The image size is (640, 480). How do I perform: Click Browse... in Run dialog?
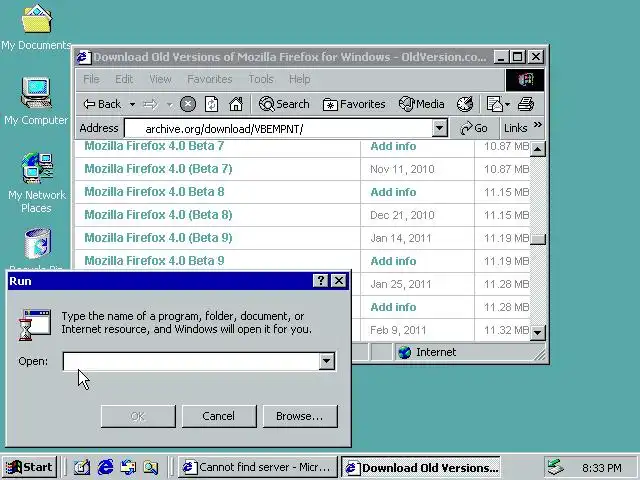(300, 416)
